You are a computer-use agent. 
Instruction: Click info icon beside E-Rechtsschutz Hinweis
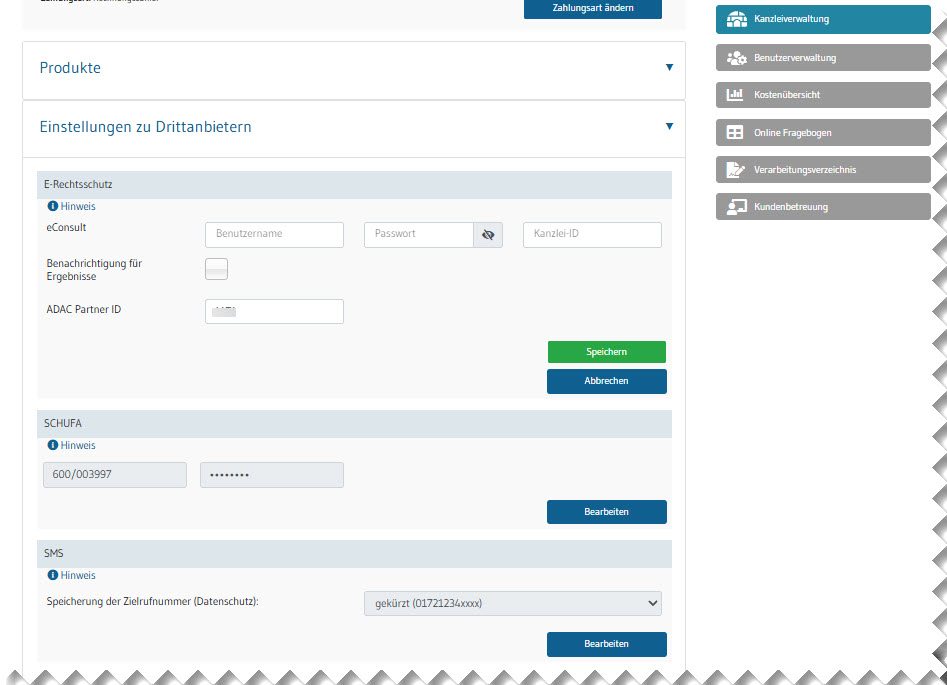pos(53,206)
